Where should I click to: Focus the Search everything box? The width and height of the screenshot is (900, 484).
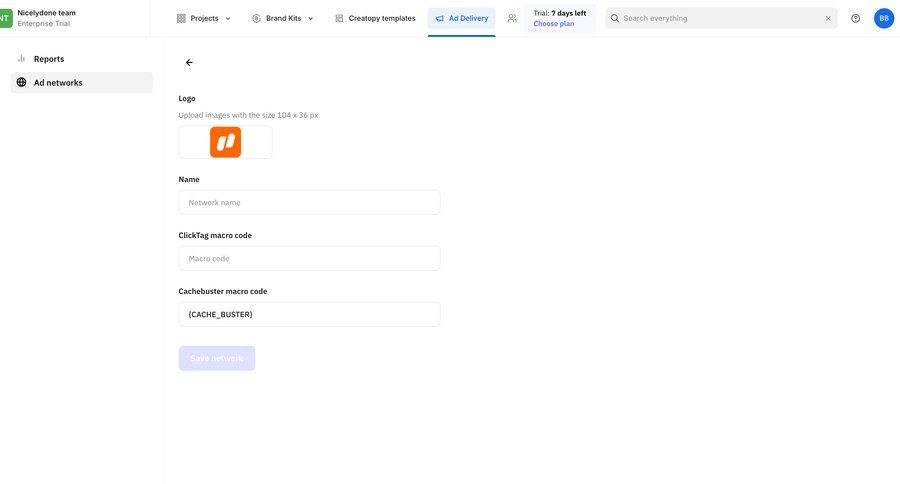point(721,18)
